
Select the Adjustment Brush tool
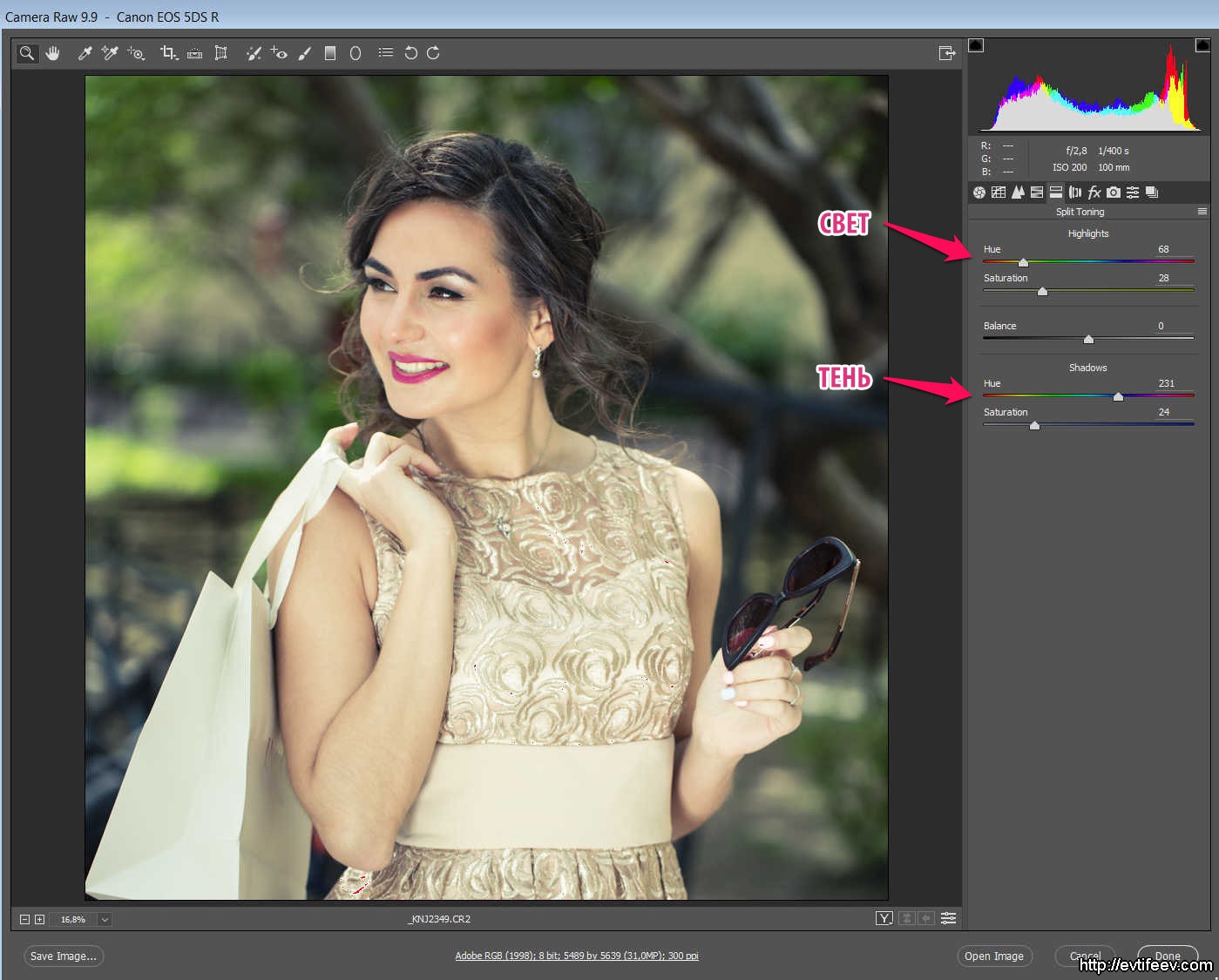pyautogui.click(x=304, y=53)
